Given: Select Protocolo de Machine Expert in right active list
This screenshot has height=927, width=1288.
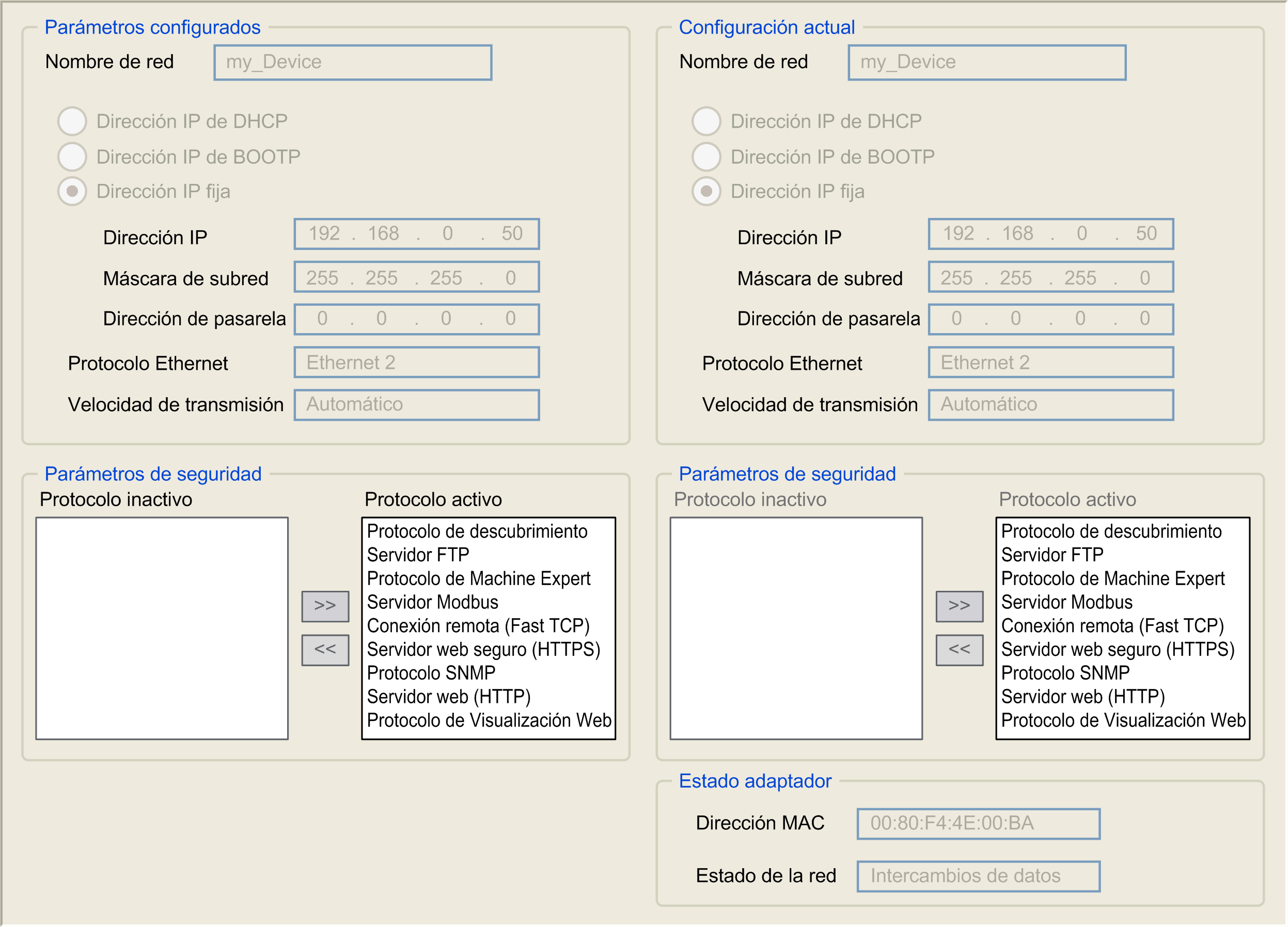Looking at the screenshot, I should [x=1113, y=579].
